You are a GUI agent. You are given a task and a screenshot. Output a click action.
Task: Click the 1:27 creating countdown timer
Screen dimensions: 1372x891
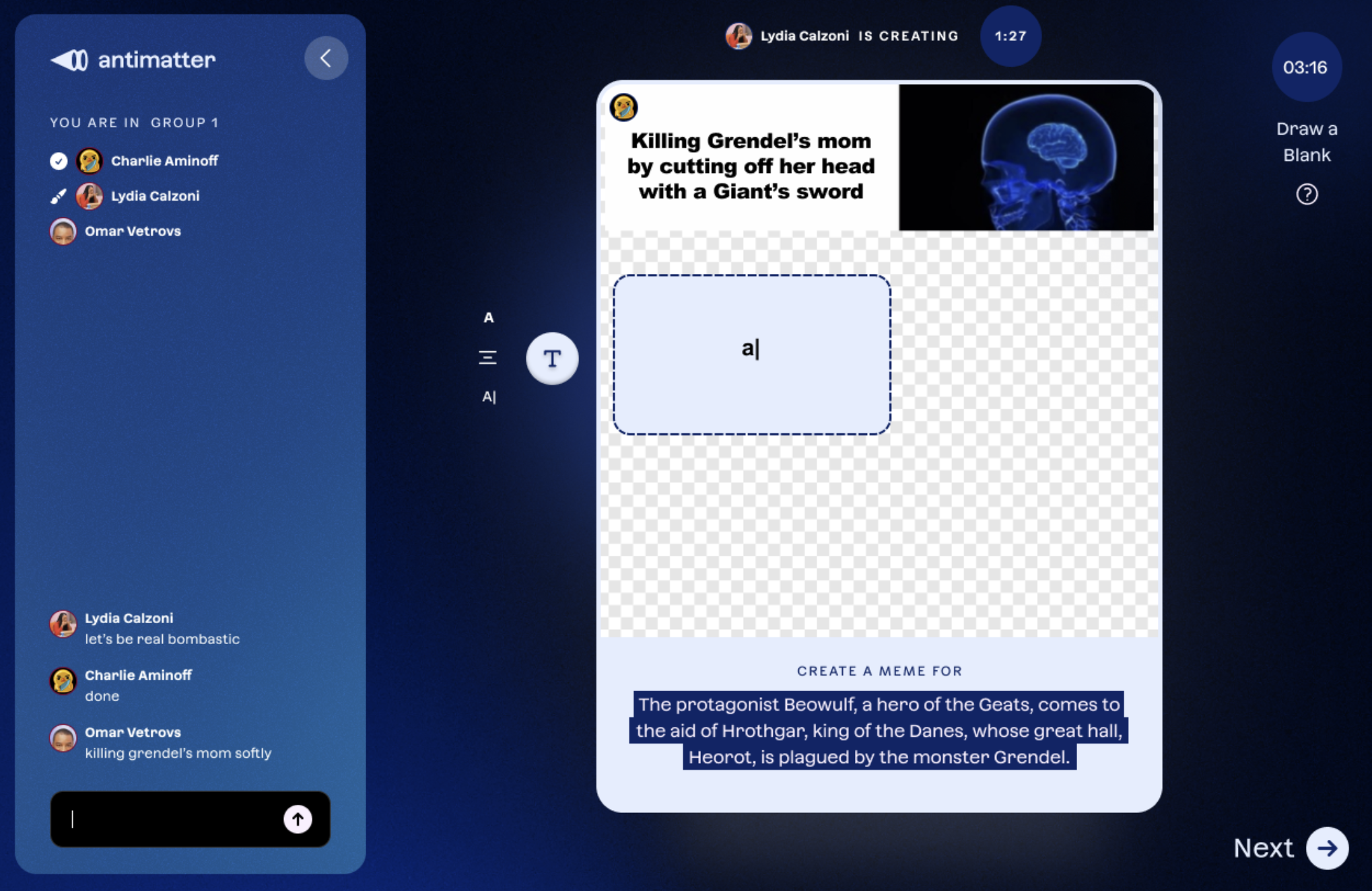1010,36
